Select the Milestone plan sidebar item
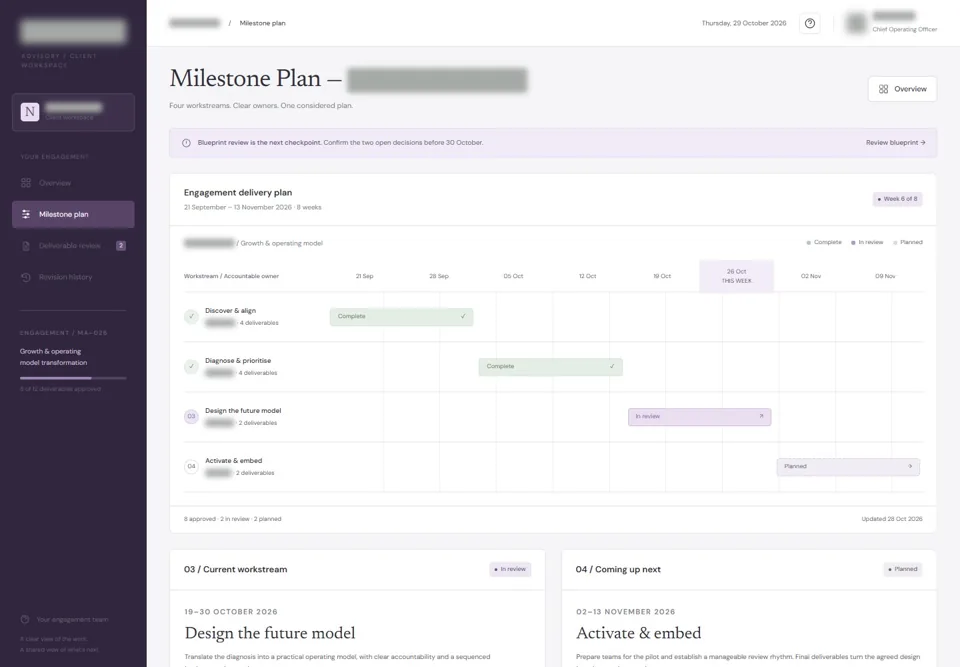The height and width of the screenshot is (667, 960). pyautogui.click(x=73, y=214)
